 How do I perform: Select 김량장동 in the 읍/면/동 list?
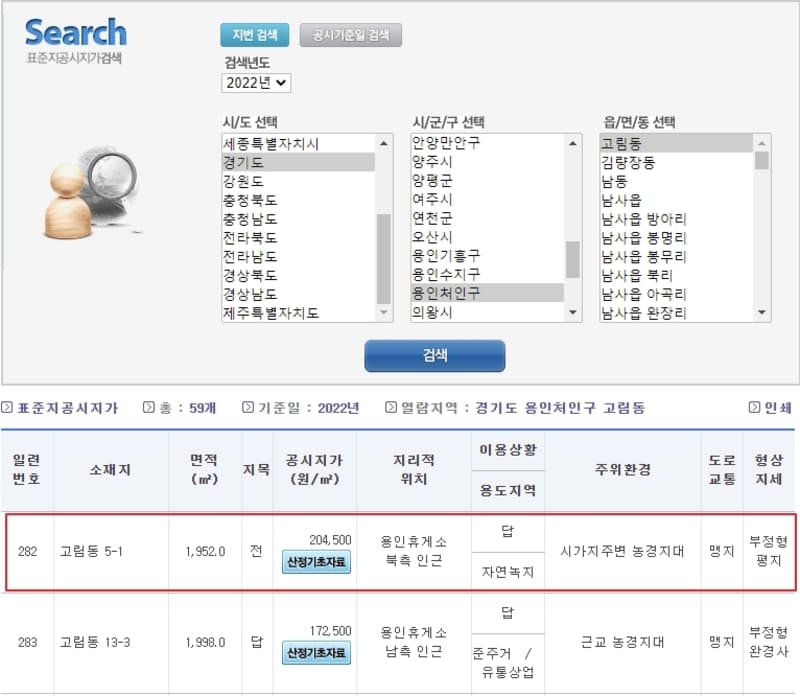coord(676,162)
